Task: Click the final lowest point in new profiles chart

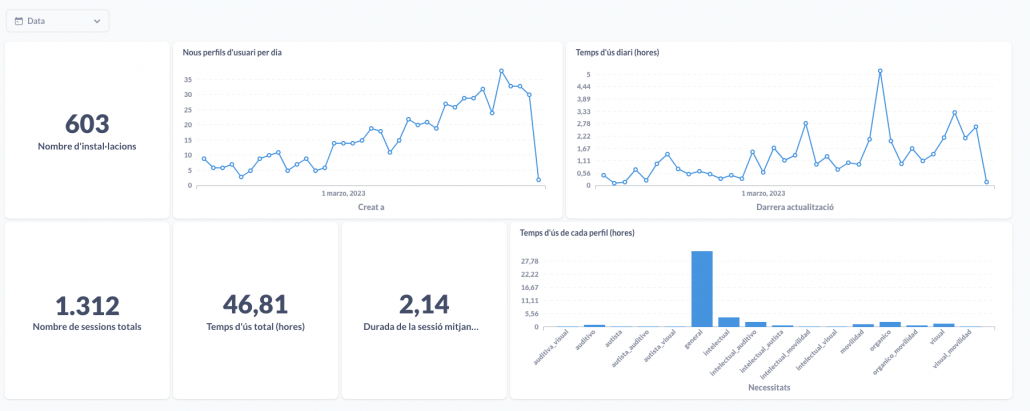Action: [x=539, y=180]
